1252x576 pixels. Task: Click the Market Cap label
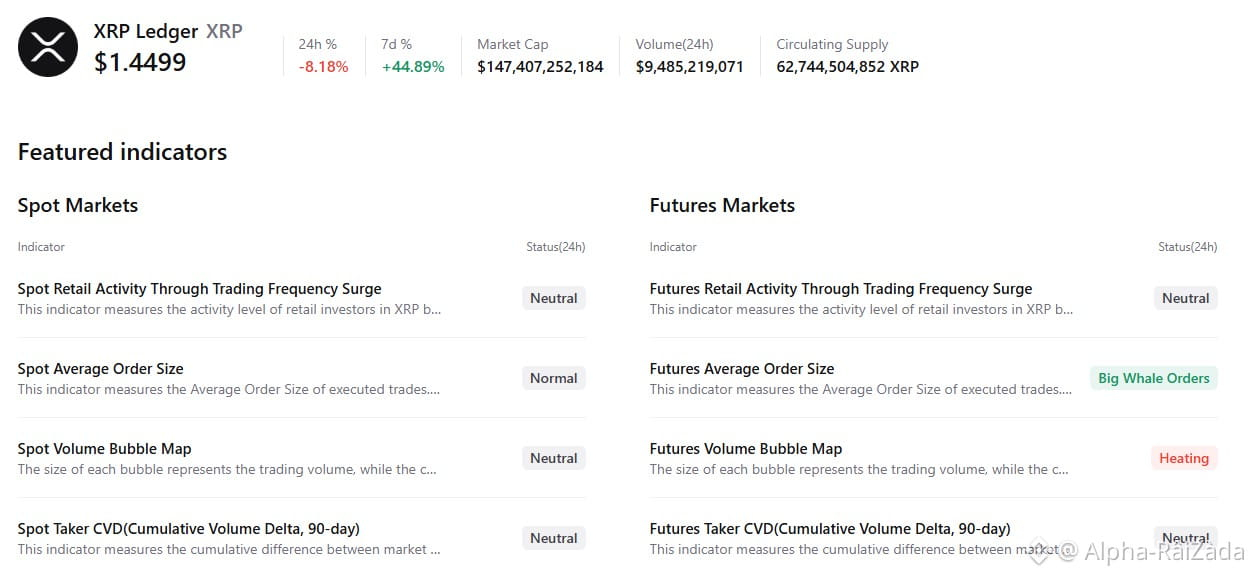(x=513, y=44)
